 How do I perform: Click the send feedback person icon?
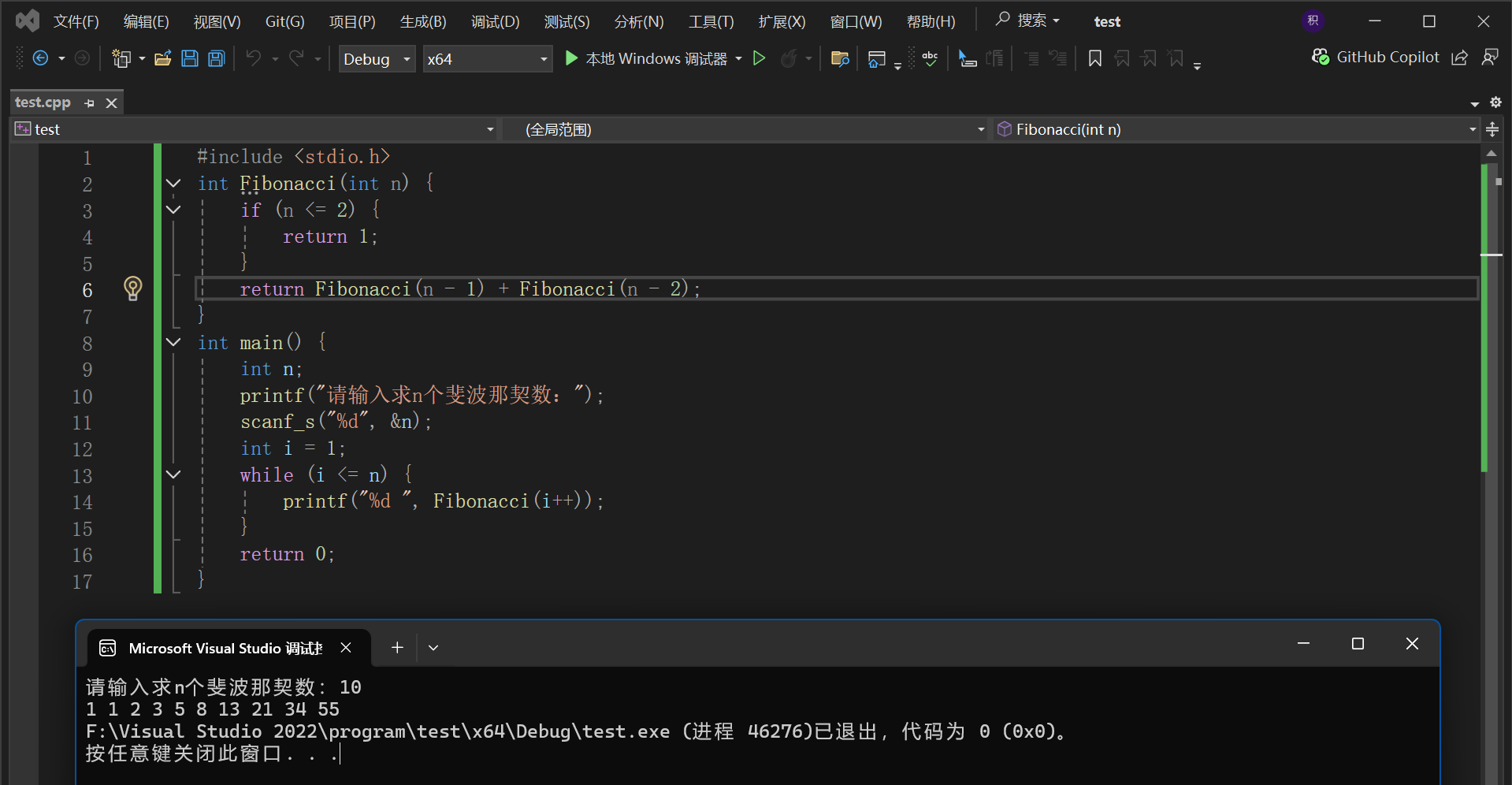(x=1490, y=58)
